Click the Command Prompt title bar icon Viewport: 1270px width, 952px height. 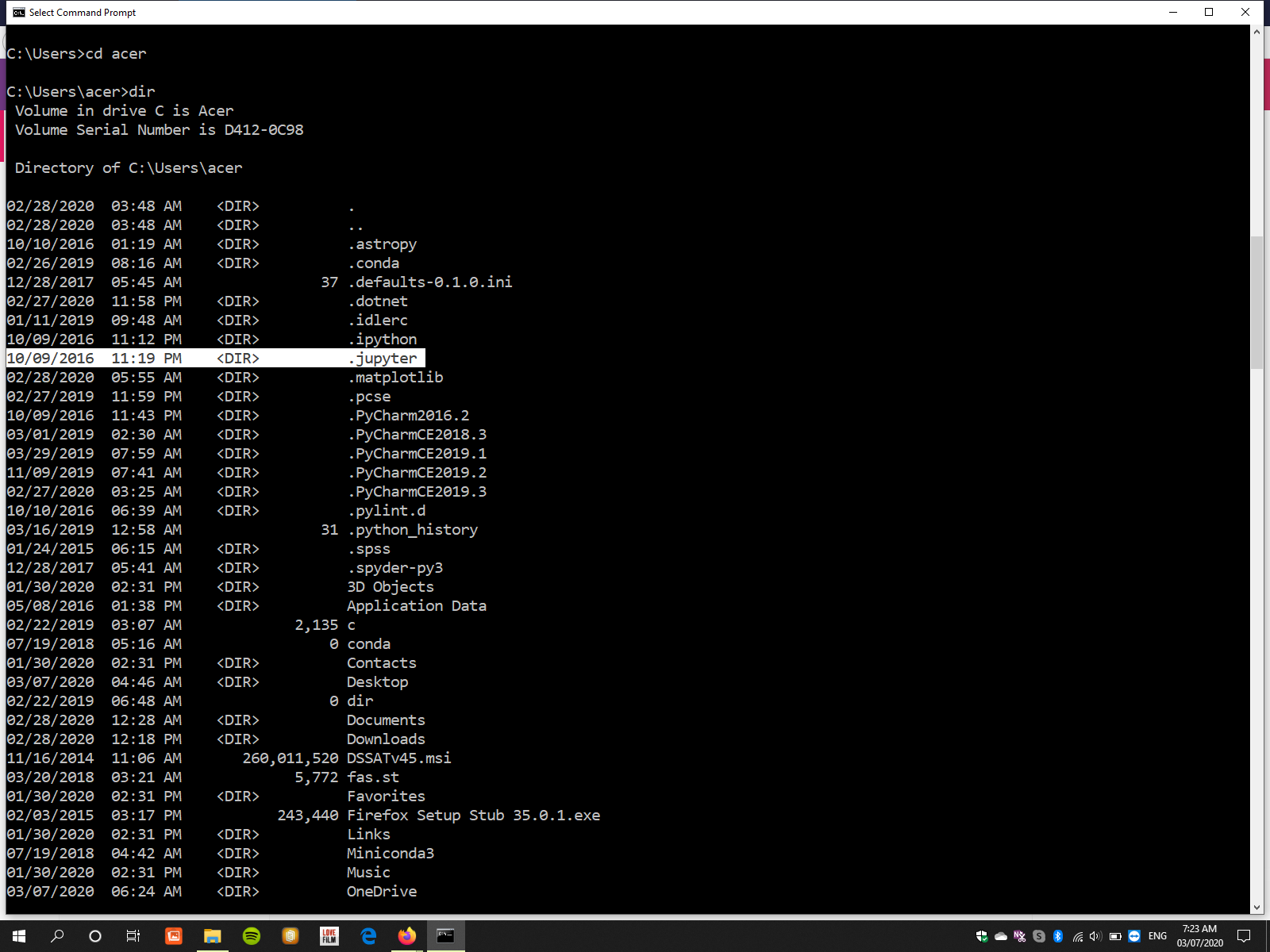click(x=18, y=12)
